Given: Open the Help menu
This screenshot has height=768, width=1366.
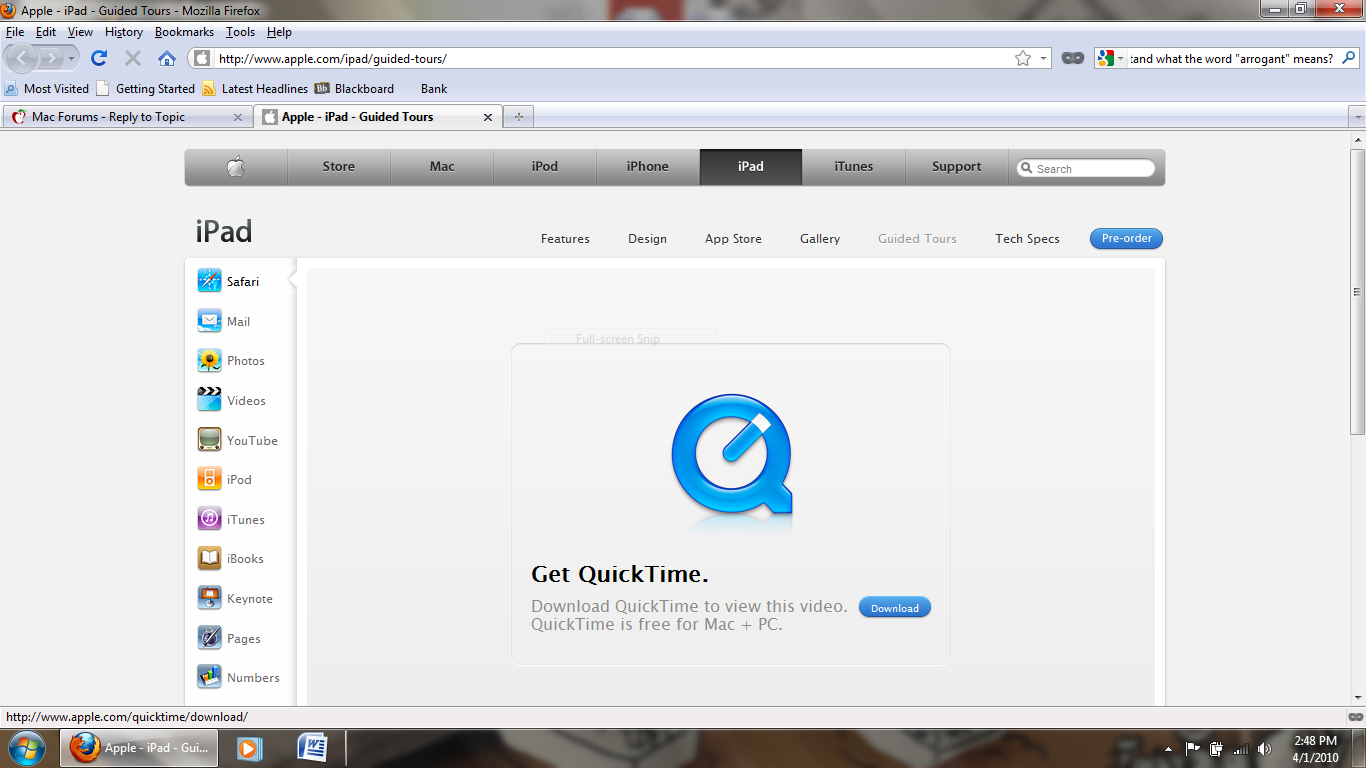Looking at the screenshot, I should (x=279, y=32).
